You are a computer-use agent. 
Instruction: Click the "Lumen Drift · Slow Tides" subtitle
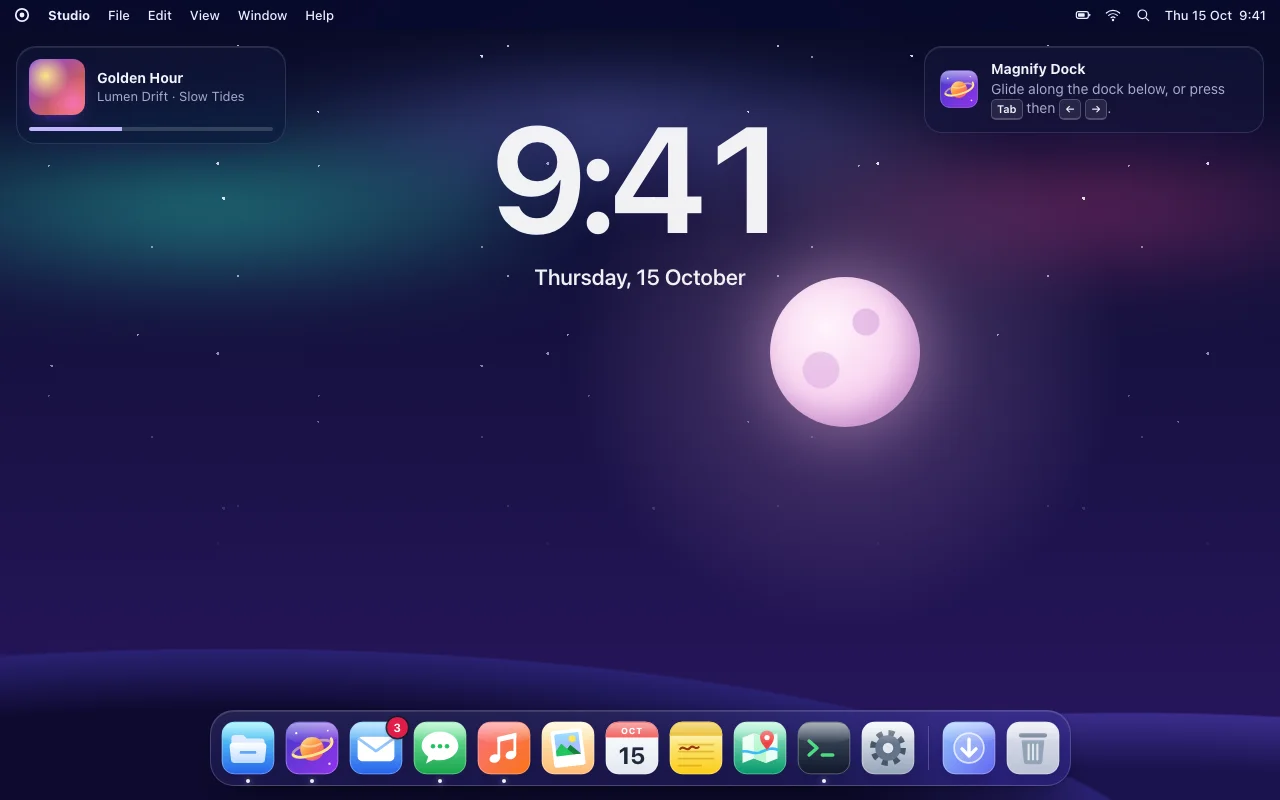click(171, 97)
